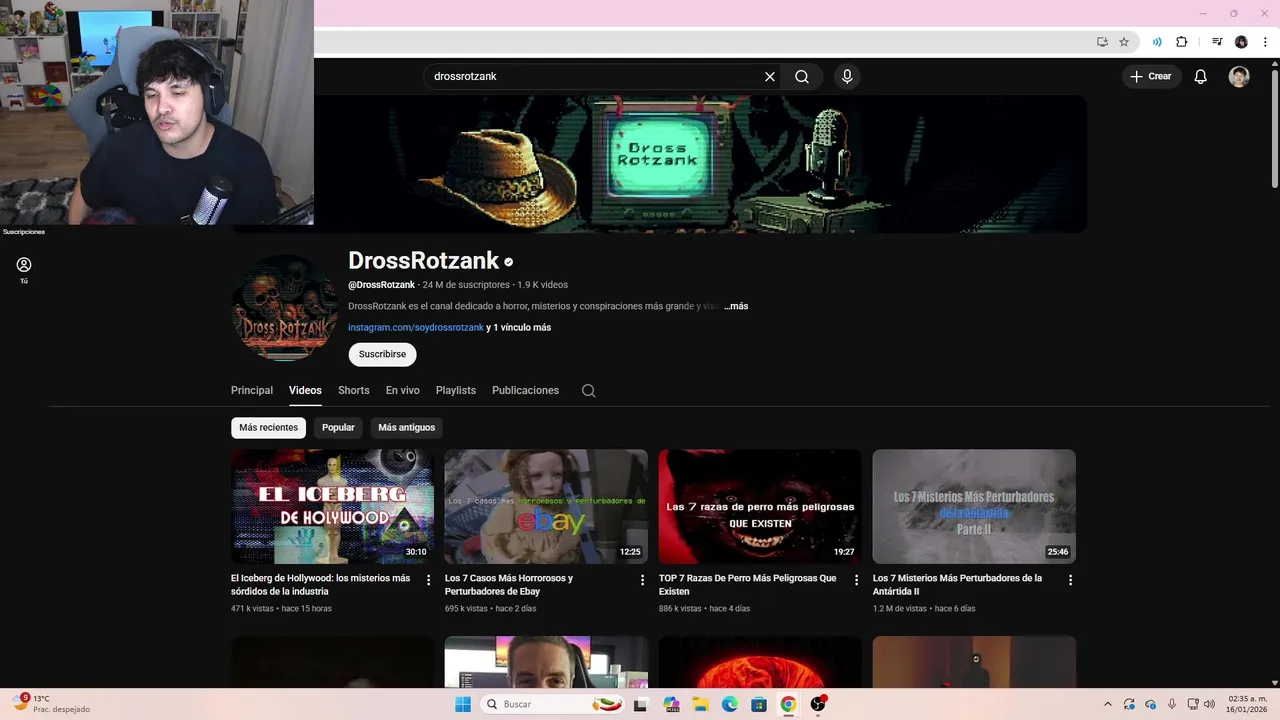Open options for Razas De Perro video
Image resolution: width=1280 pixels, height=720 pixels.
[856, 580]
